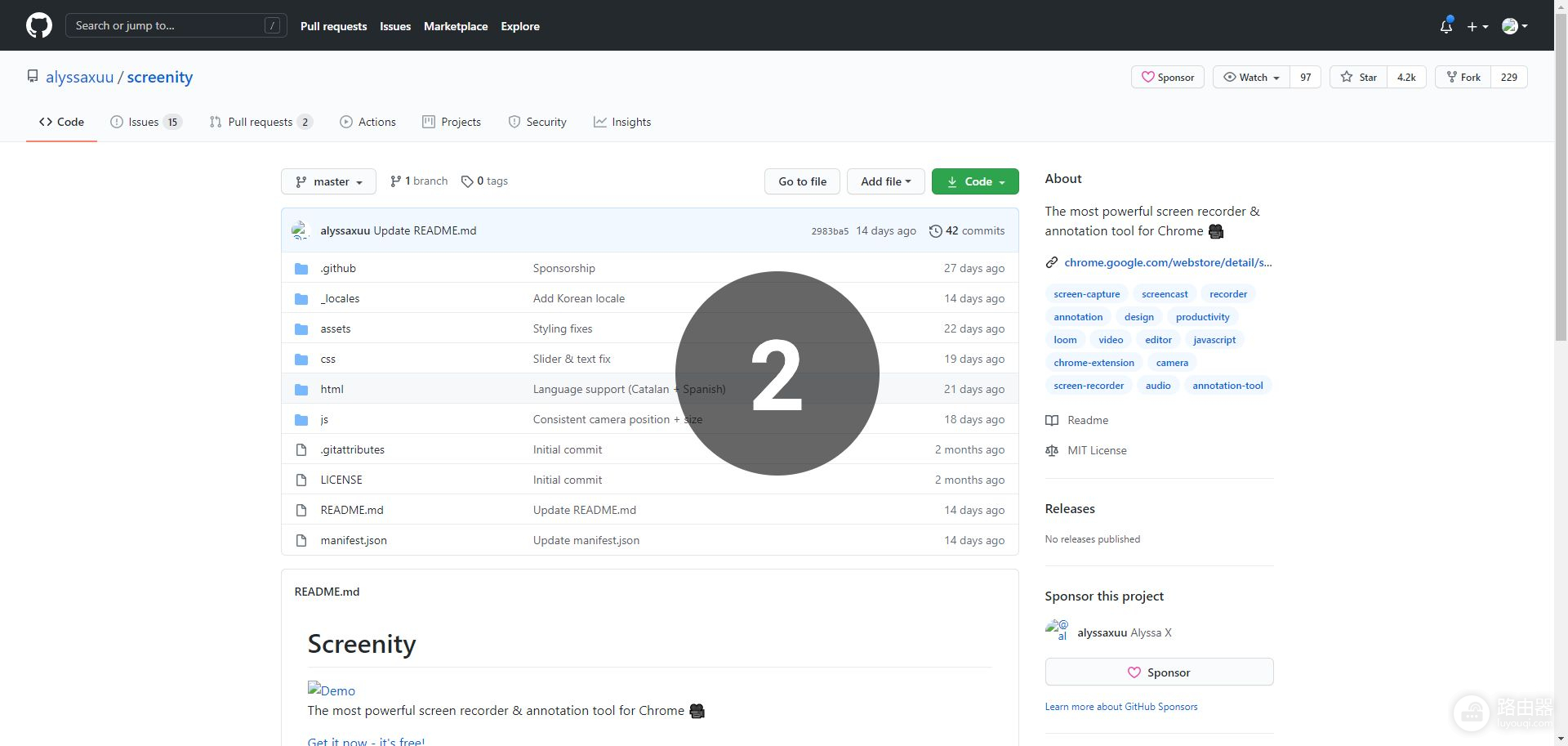Open the notifications bell
Image resolution: width=1568 pixels, height=746 pixels.
point(1445,26)
